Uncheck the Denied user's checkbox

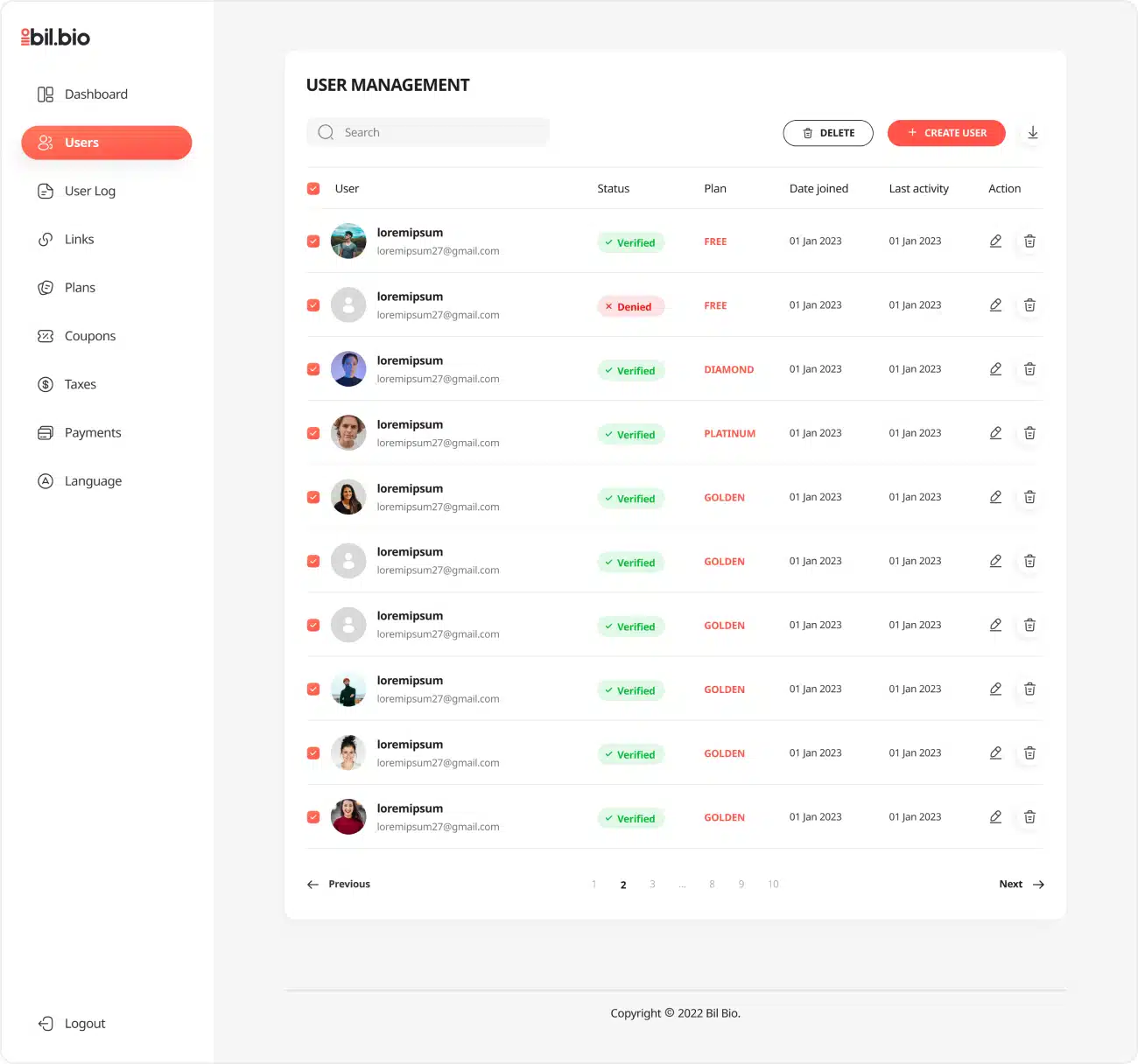click(x=313, y=305)
